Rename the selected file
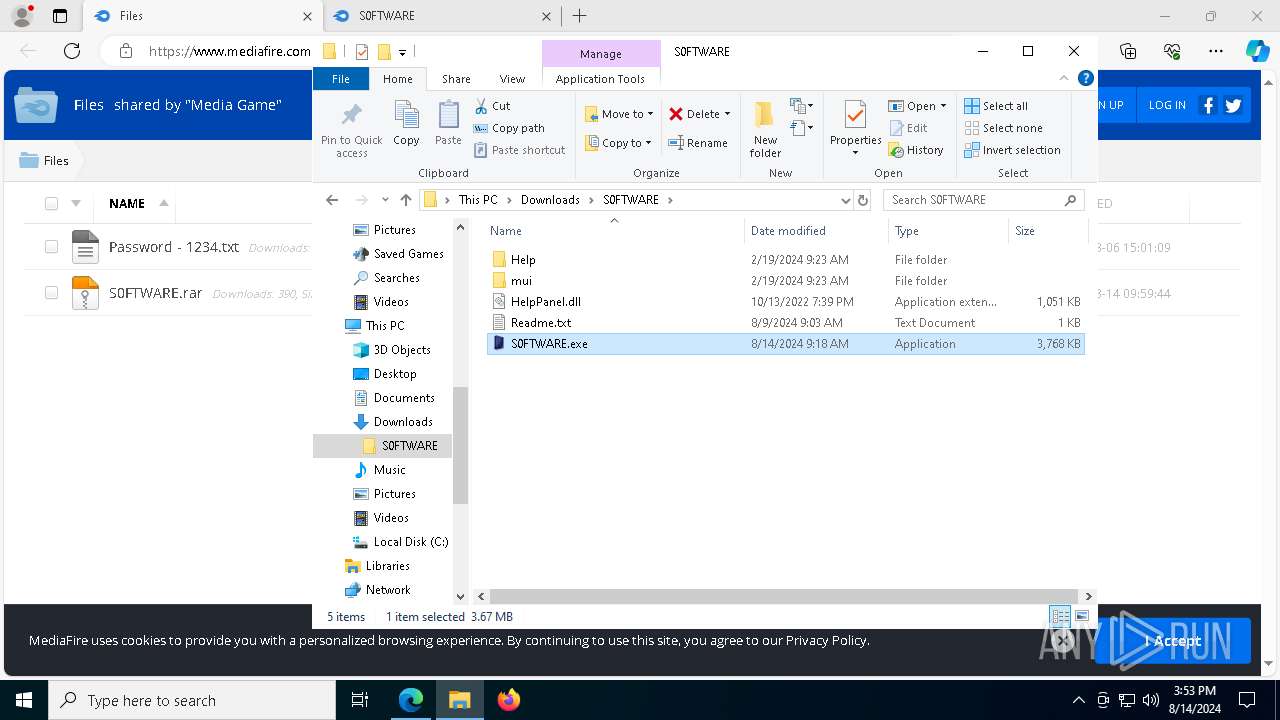Screen dimensions: 1280x720 (x=698, y=143)
